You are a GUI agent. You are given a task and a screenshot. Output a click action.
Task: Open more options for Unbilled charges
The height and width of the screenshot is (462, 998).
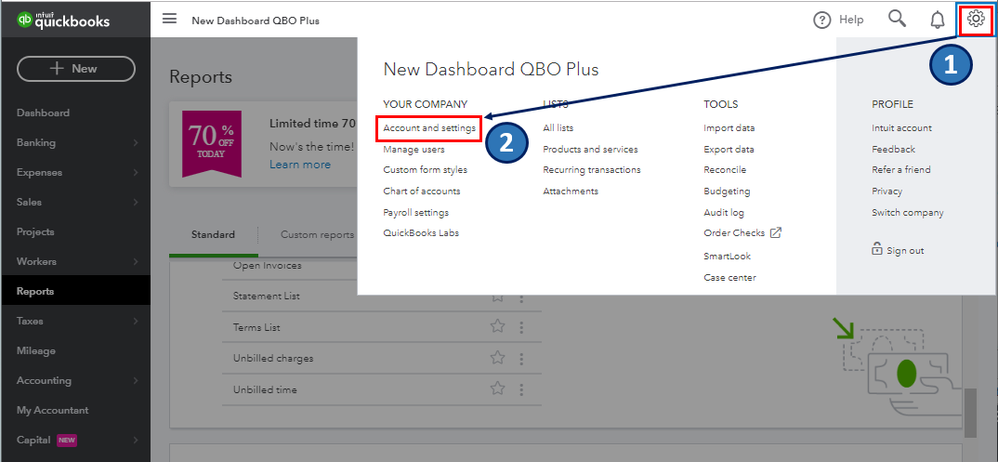point(522,358)
